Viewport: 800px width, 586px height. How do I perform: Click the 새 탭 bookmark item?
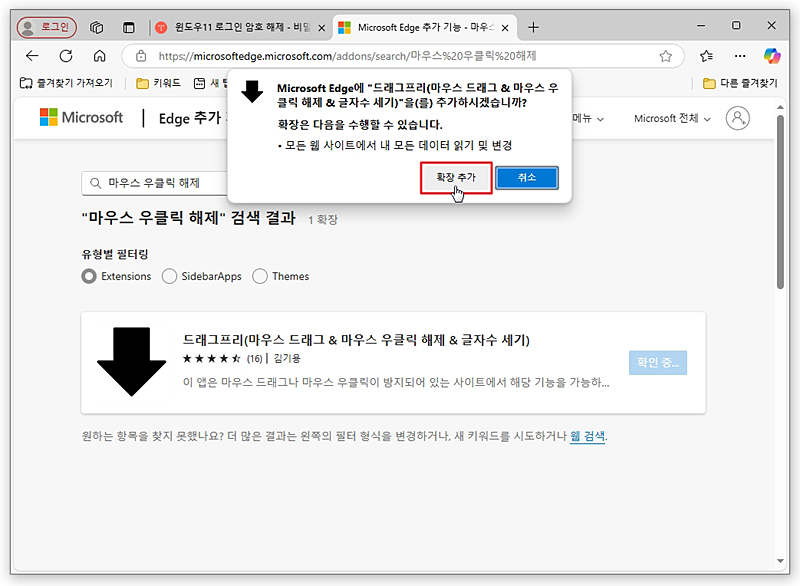pyautogui.click(x=211, y=83)
